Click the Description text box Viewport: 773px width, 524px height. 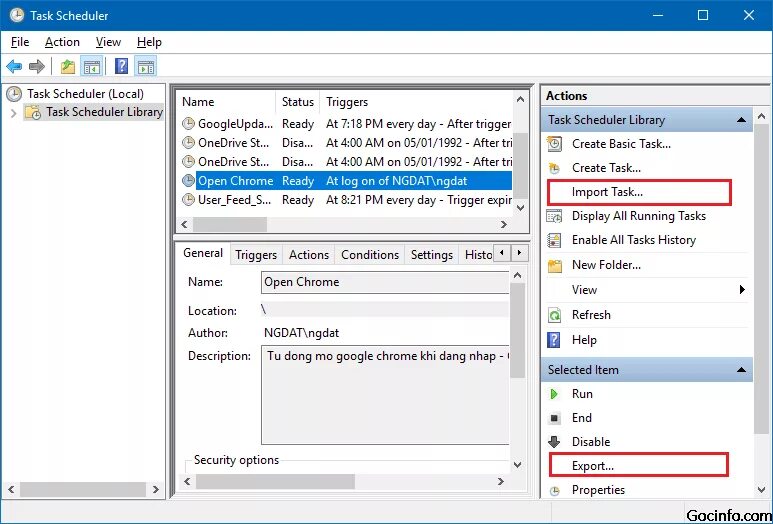(x=385, y=395)
